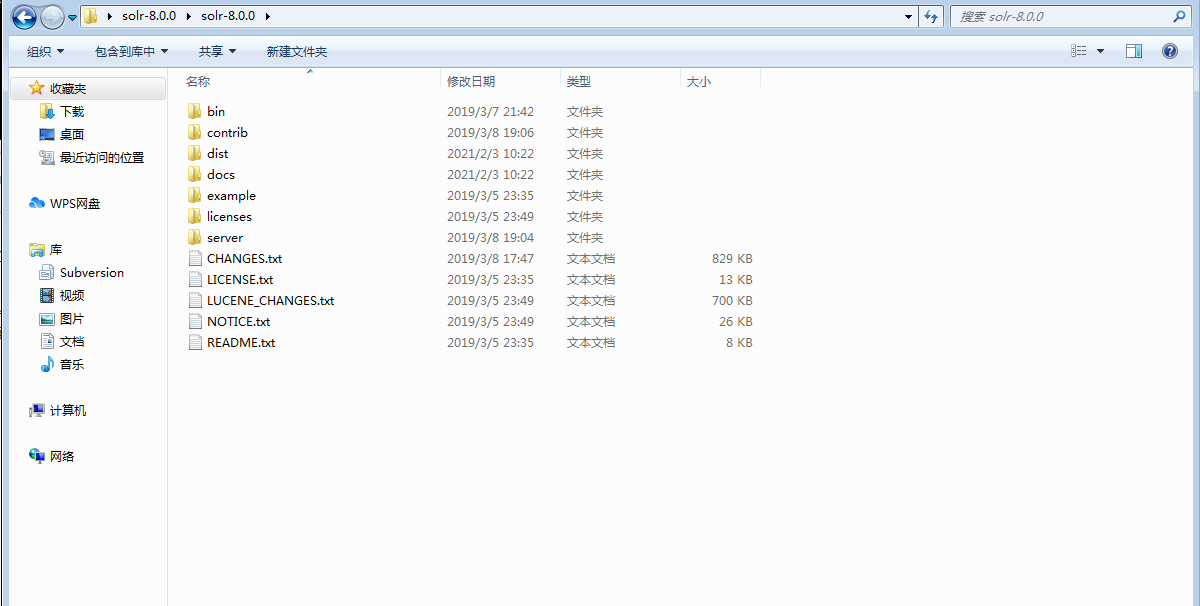The height and width of the screenshot is (606, 1200).
Task: Open the 图片 library
Action: (72, 319)
